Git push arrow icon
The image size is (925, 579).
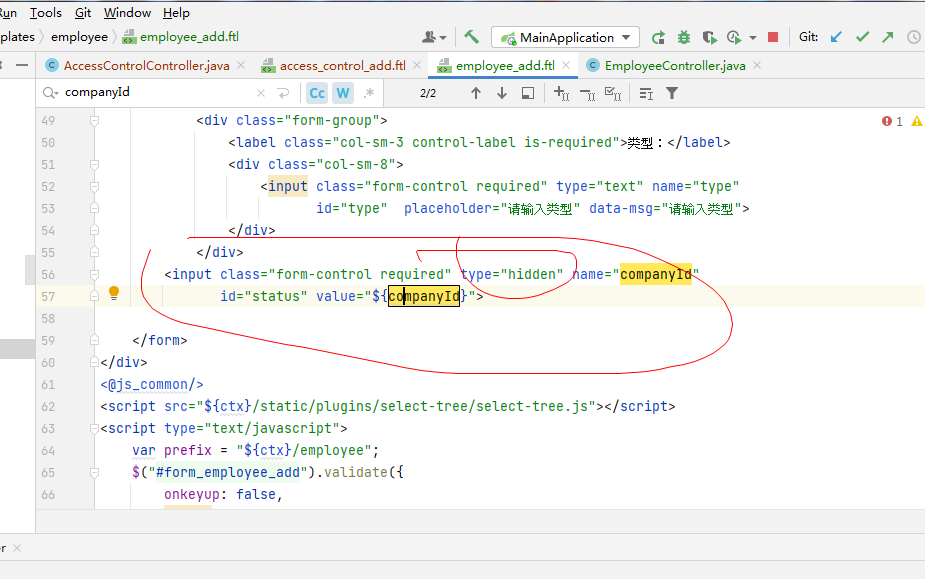click(x=888, y=37)
